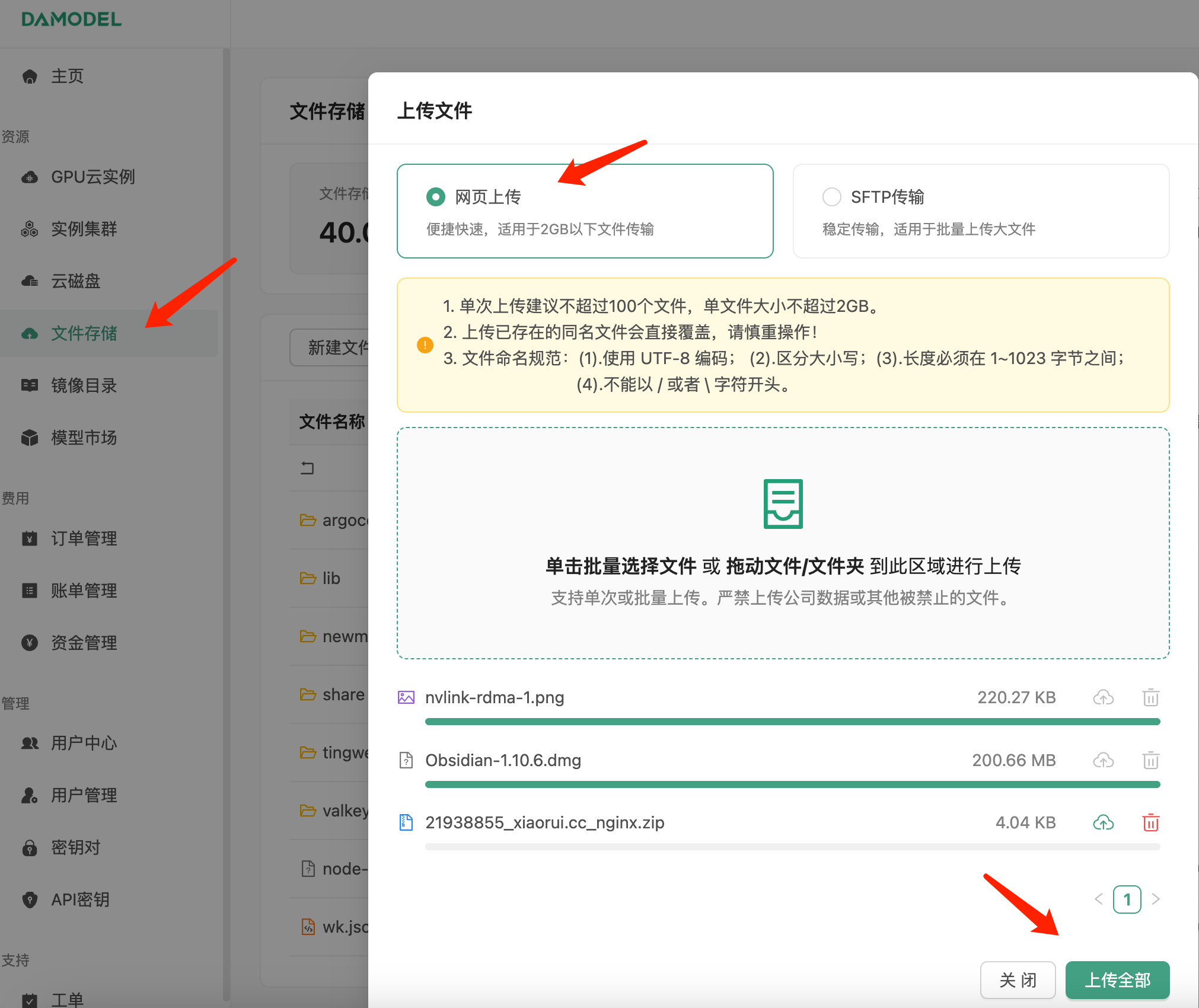Delete the 21938855_xiaorui.cc_nginx.zip entry

coord(1150,822)
